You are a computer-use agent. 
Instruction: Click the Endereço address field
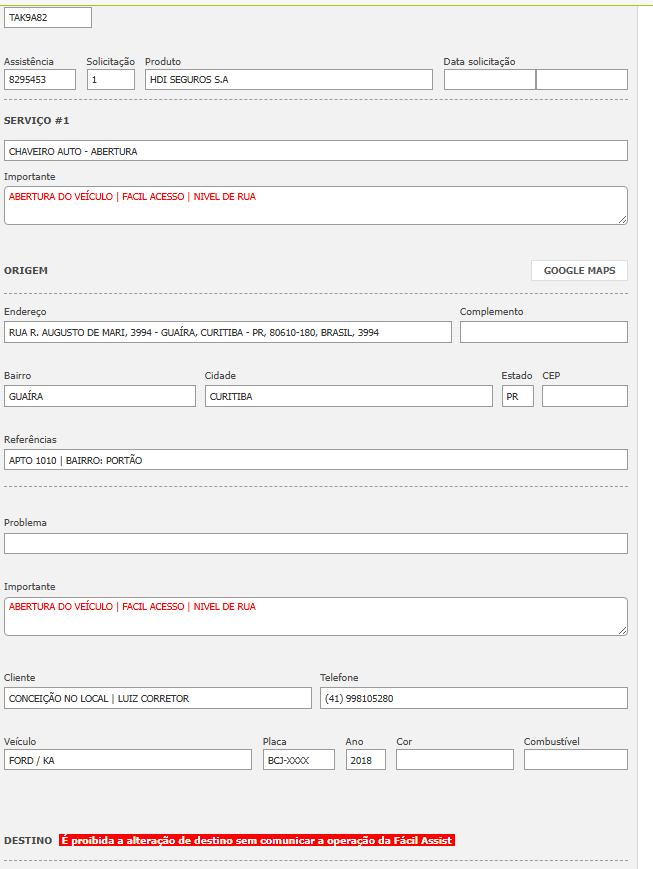(x=228, y=332)
